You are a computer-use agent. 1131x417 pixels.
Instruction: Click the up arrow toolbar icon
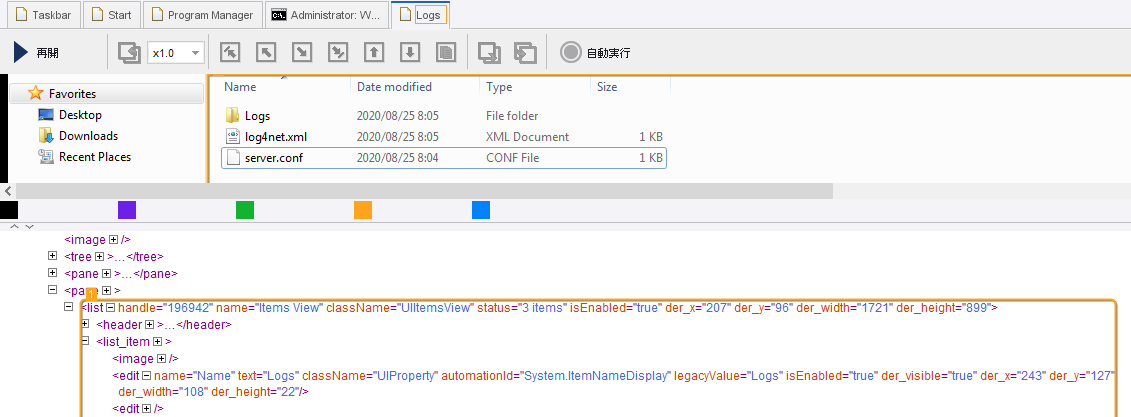(x=373, y=53)
